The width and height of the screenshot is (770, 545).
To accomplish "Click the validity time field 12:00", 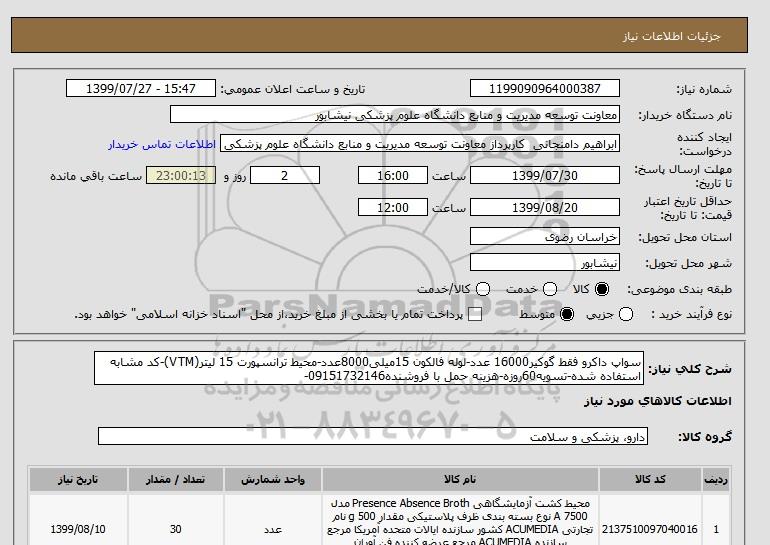I will (393, 207).
